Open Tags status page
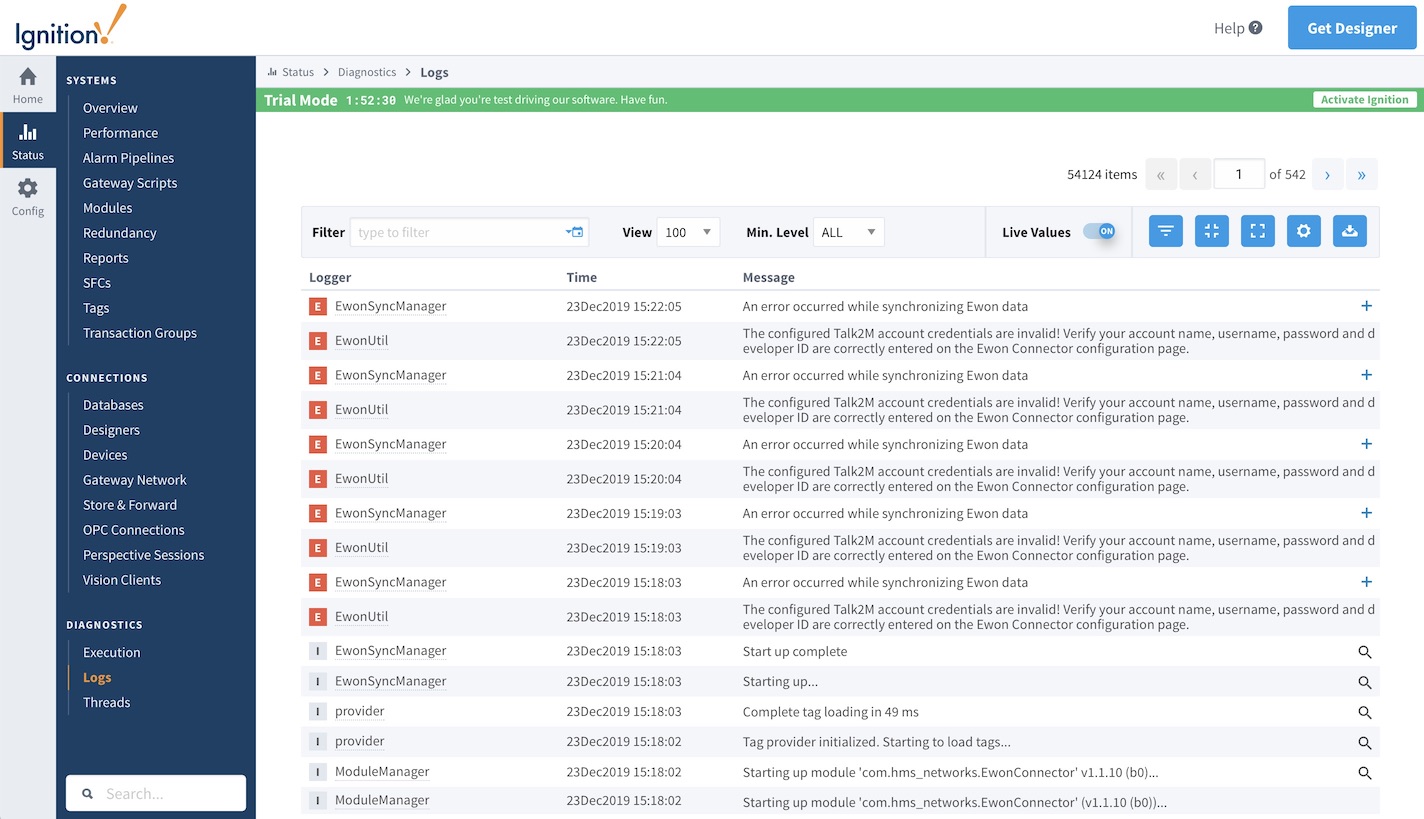 (96, 308)
